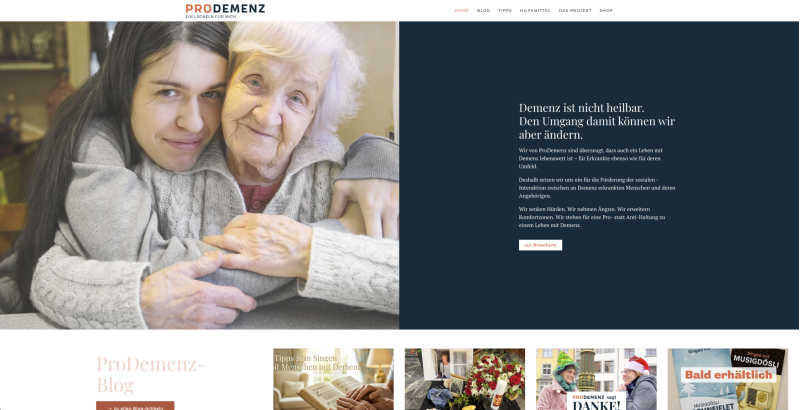Open the Tipps navigation item
The height and width of the screenshot is (410, 800).
coord(505,11)
